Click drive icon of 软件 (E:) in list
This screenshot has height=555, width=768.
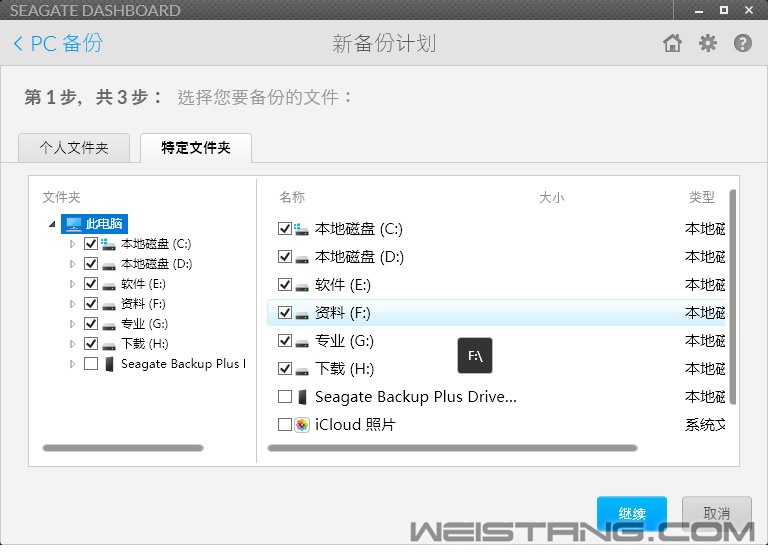point(302,287)
